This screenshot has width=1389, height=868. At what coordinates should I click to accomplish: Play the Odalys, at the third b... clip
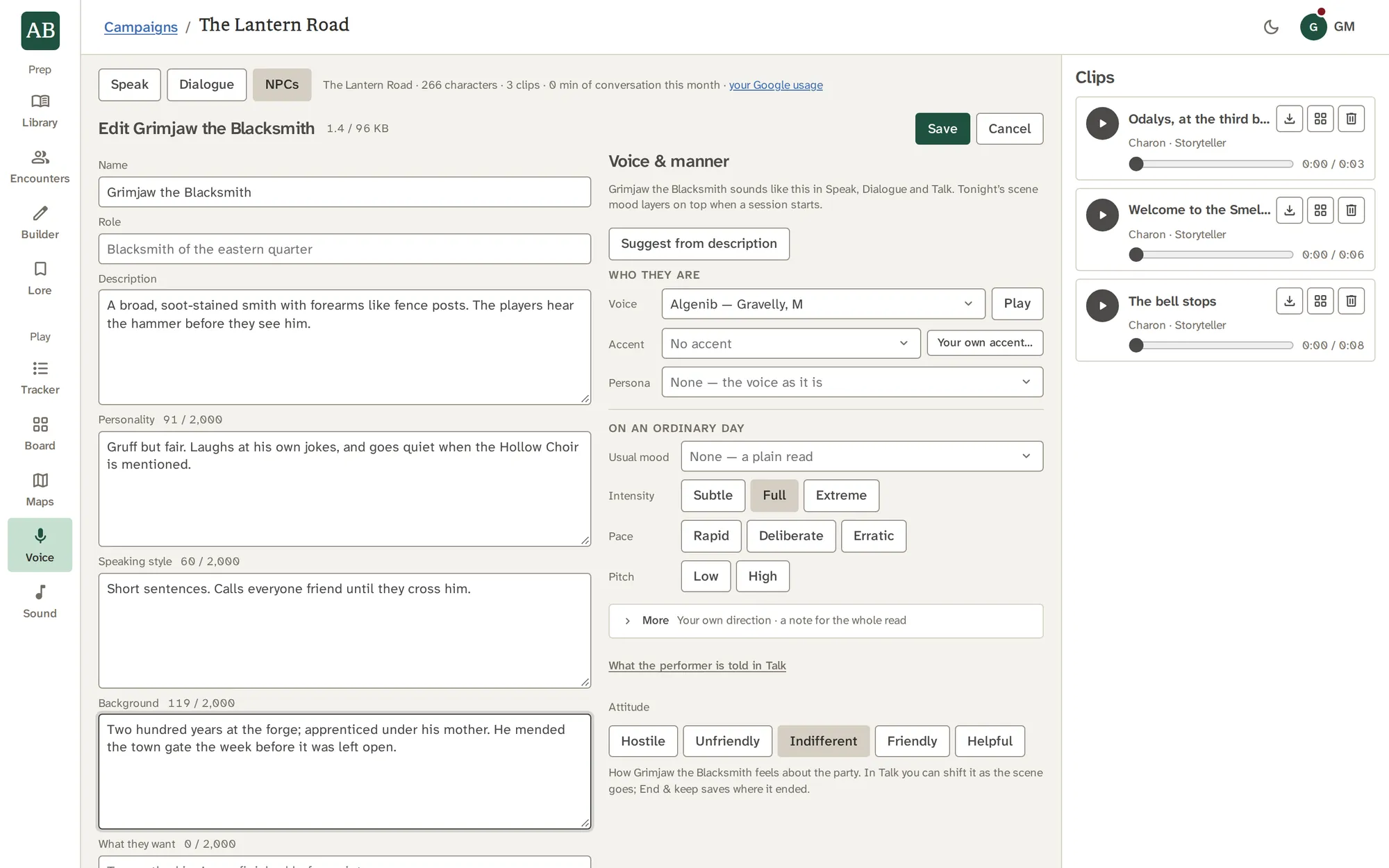[1102, 124]
